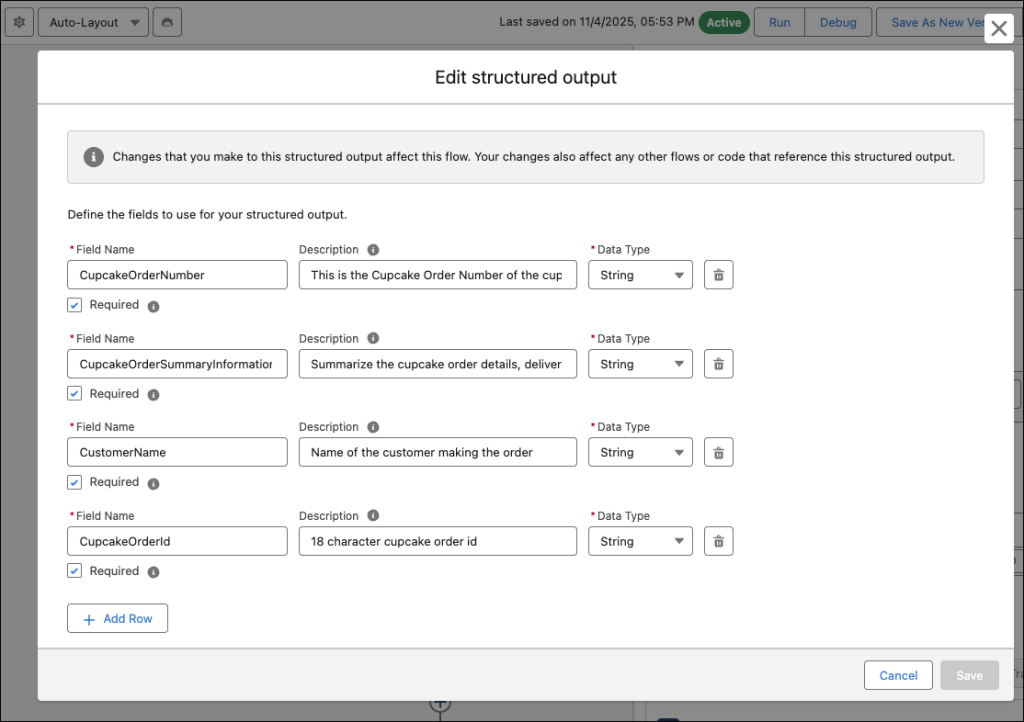Uncheck Required for CupcakeOrderNumber
The width and height of the screenshot is (1024, 722).
point(74,304)
